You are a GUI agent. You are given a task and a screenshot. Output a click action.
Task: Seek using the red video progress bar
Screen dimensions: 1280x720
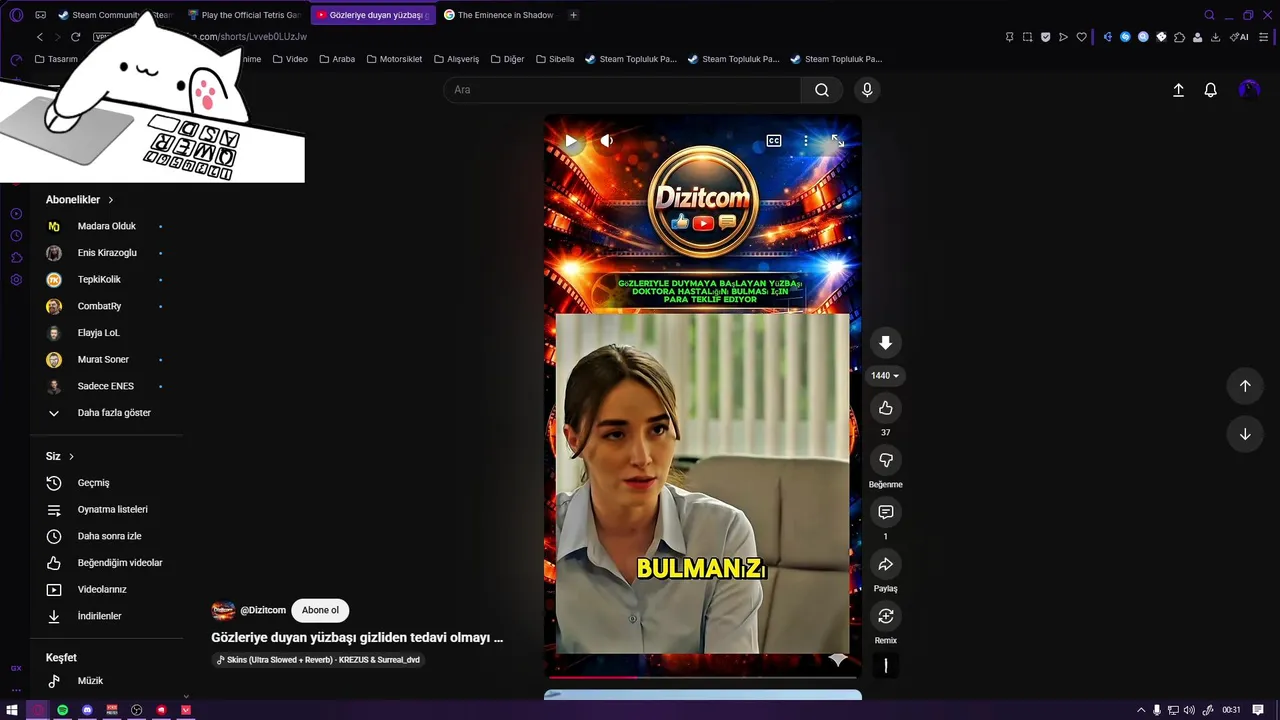tap(703, 677)
